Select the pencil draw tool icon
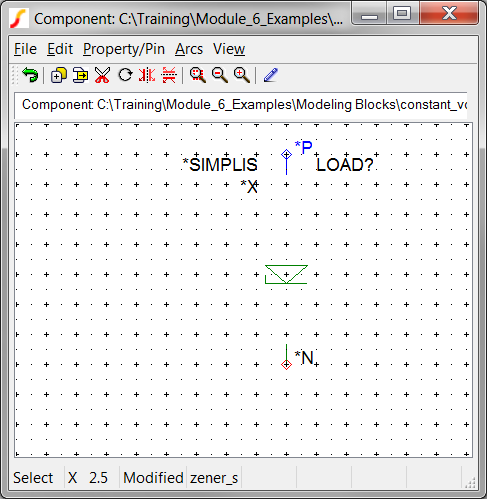This screenshot has width=487, height=499. pyautogui.click(x=271, y=75)
